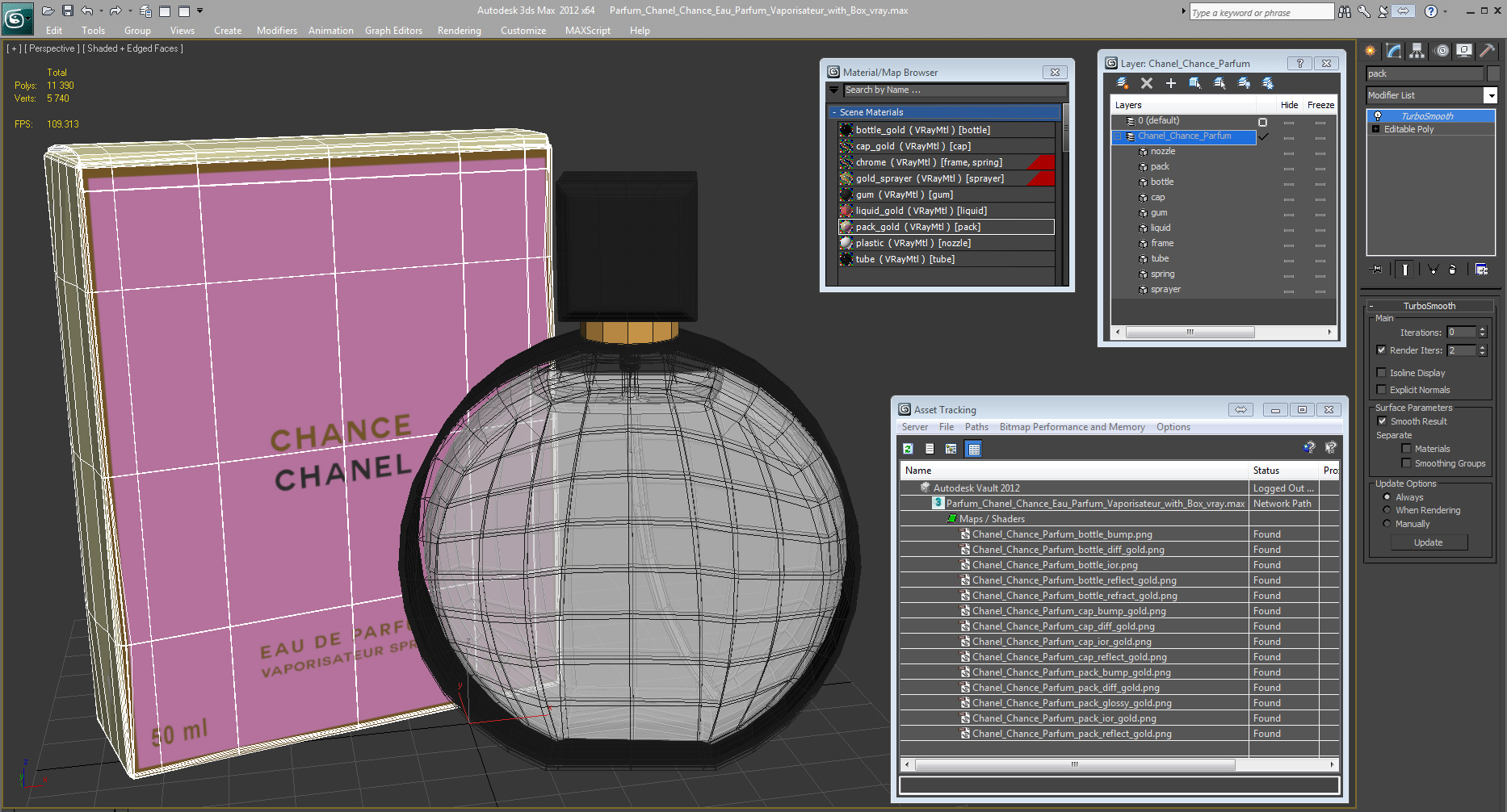1507x812 pixels.
Task: Toggle TurboSmooth modifier lightbulb on/off
Action: pos(1378,116)
